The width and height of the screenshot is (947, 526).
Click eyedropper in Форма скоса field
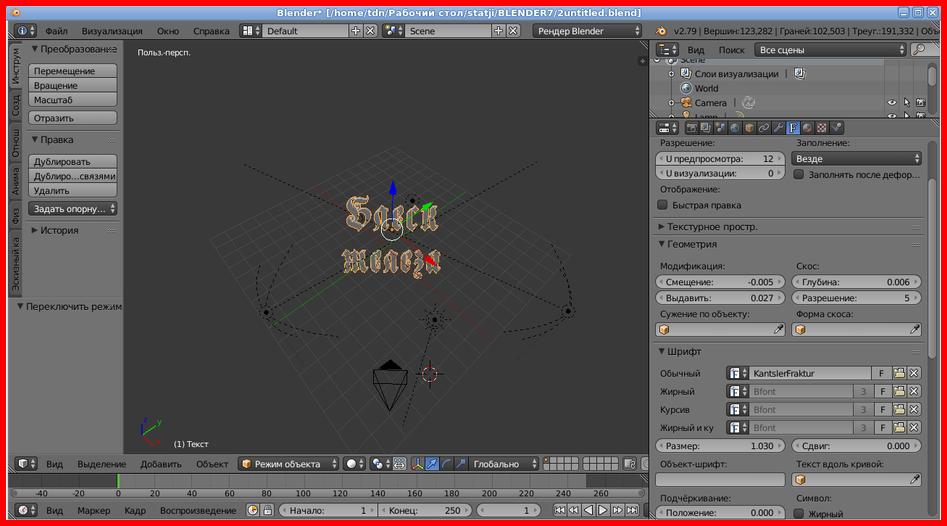(915, 330)
